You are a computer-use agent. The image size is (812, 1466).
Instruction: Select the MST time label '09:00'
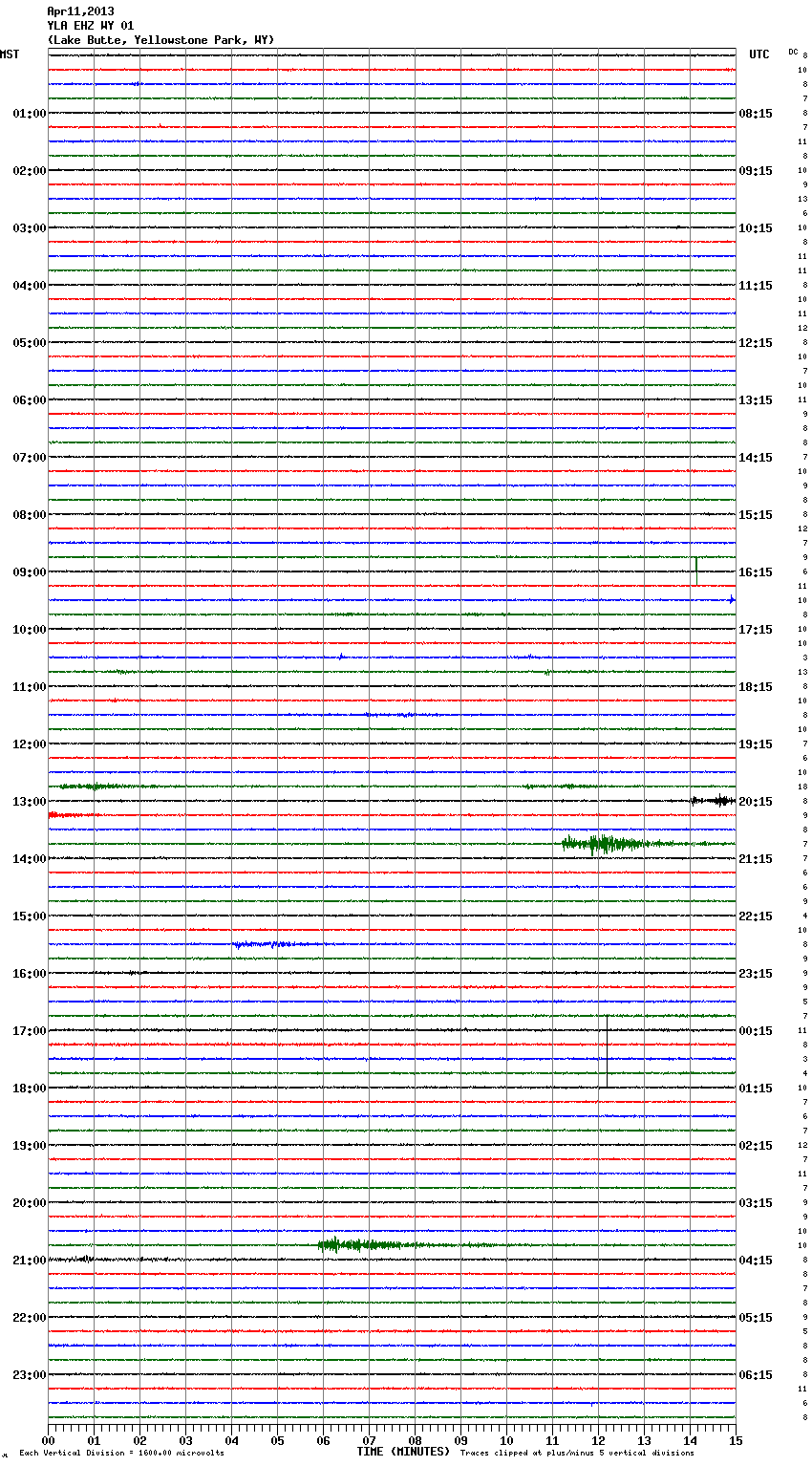(30, 572)
